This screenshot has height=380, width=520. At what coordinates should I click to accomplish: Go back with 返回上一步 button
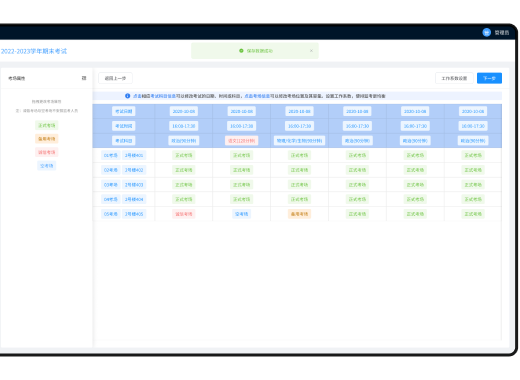(115, 78)
